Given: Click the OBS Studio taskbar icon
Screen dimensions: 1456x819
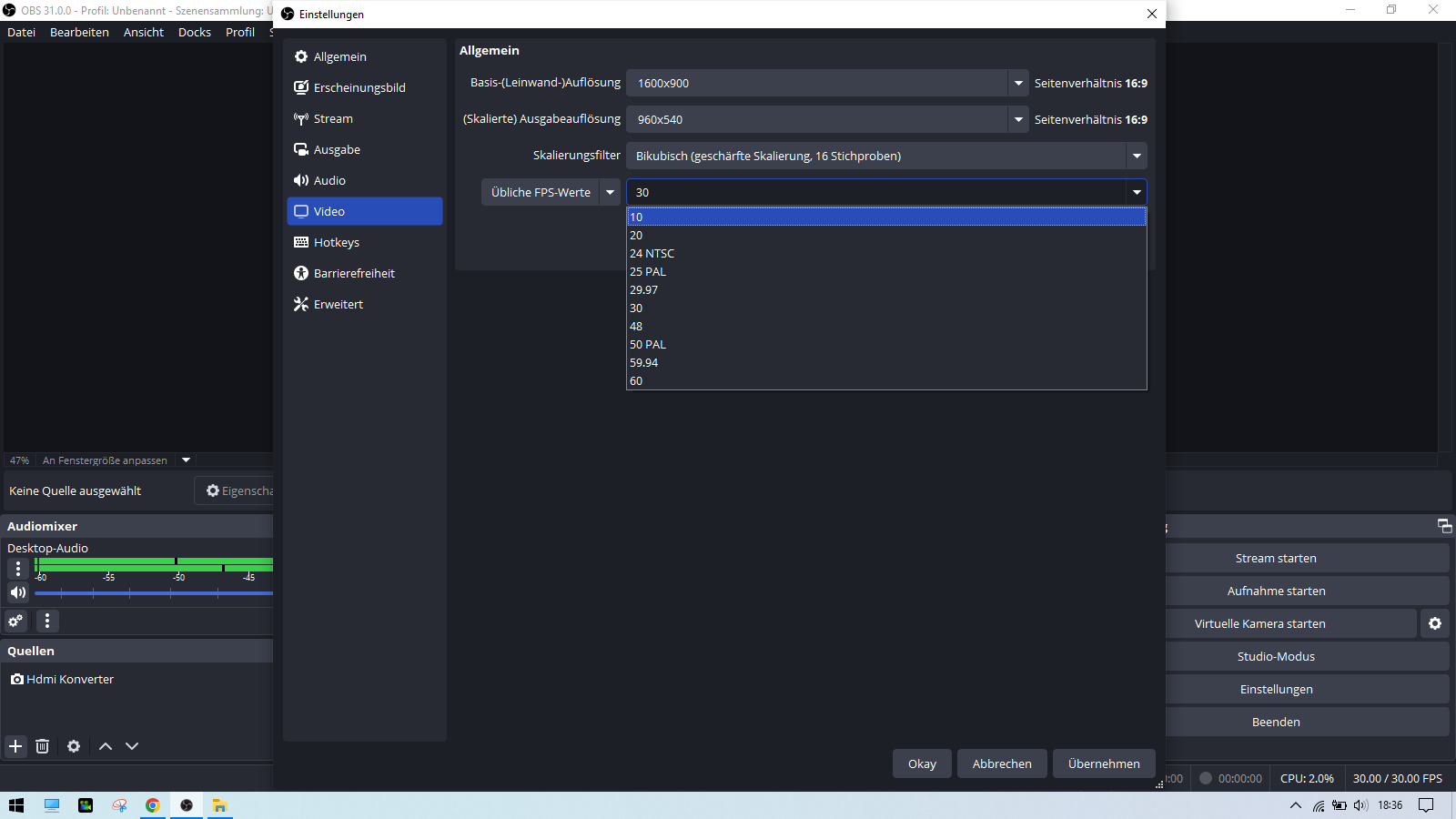Looking at the screenshot, I should pyautogui.click(x=186, y=805).
